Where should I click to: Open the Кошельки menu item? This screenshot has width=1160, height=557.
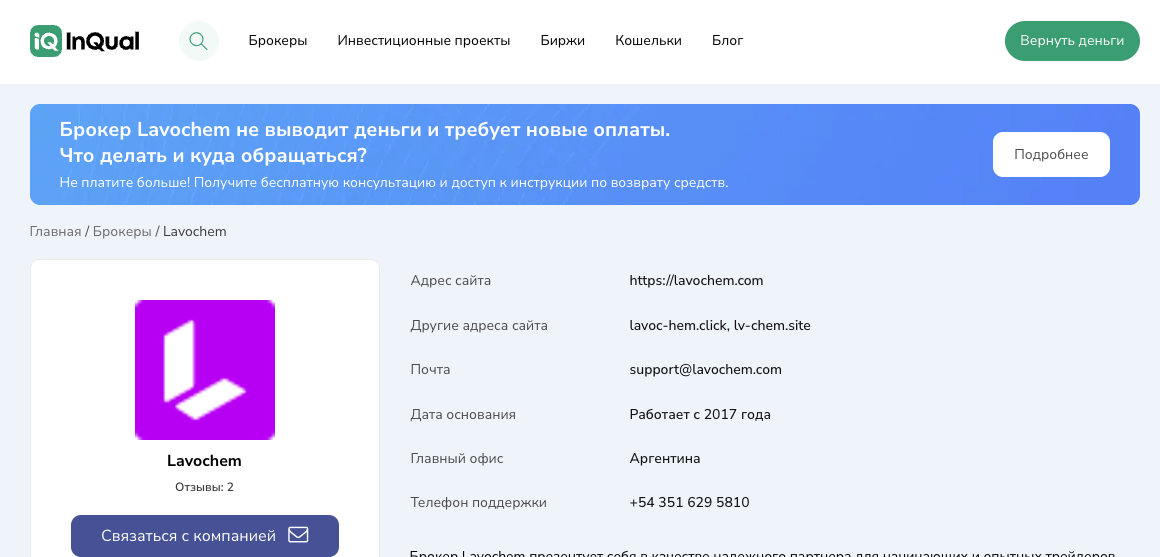(649, 41)
